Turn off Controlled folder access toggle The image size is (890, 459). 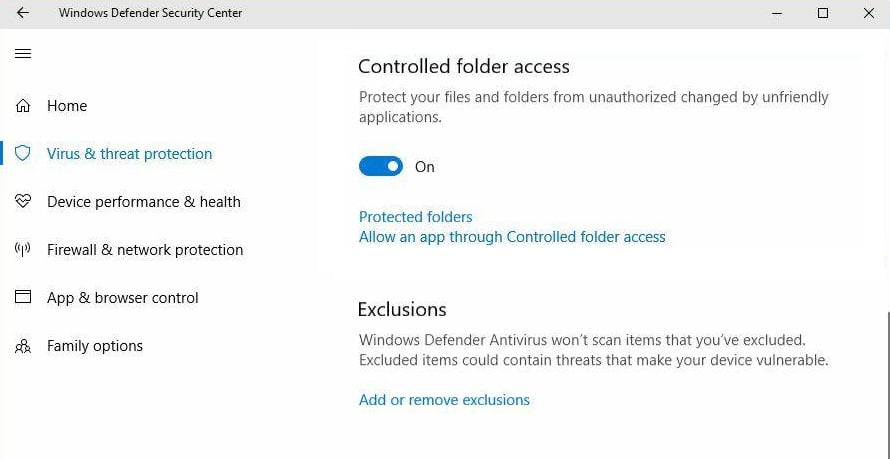tap(381, 167)
